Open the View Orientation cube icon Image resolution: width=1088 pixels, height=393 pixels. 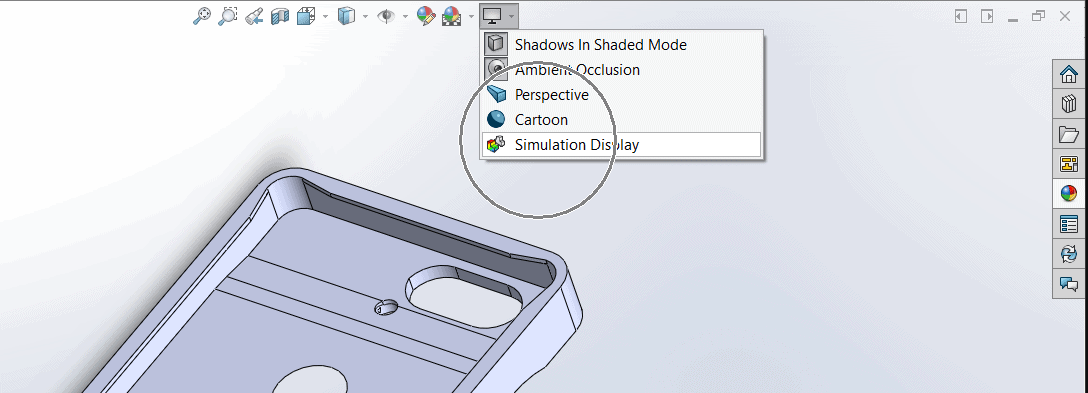(x=305, y=15)
